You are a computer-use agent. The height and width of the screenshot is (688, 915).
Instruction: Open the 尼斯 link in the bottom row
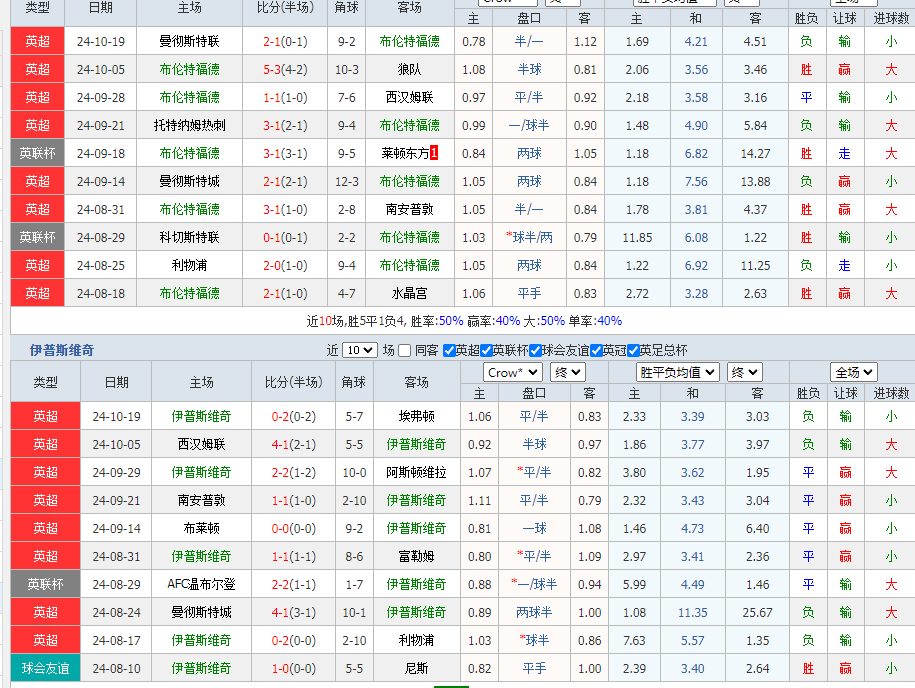[x=416, y=668]
